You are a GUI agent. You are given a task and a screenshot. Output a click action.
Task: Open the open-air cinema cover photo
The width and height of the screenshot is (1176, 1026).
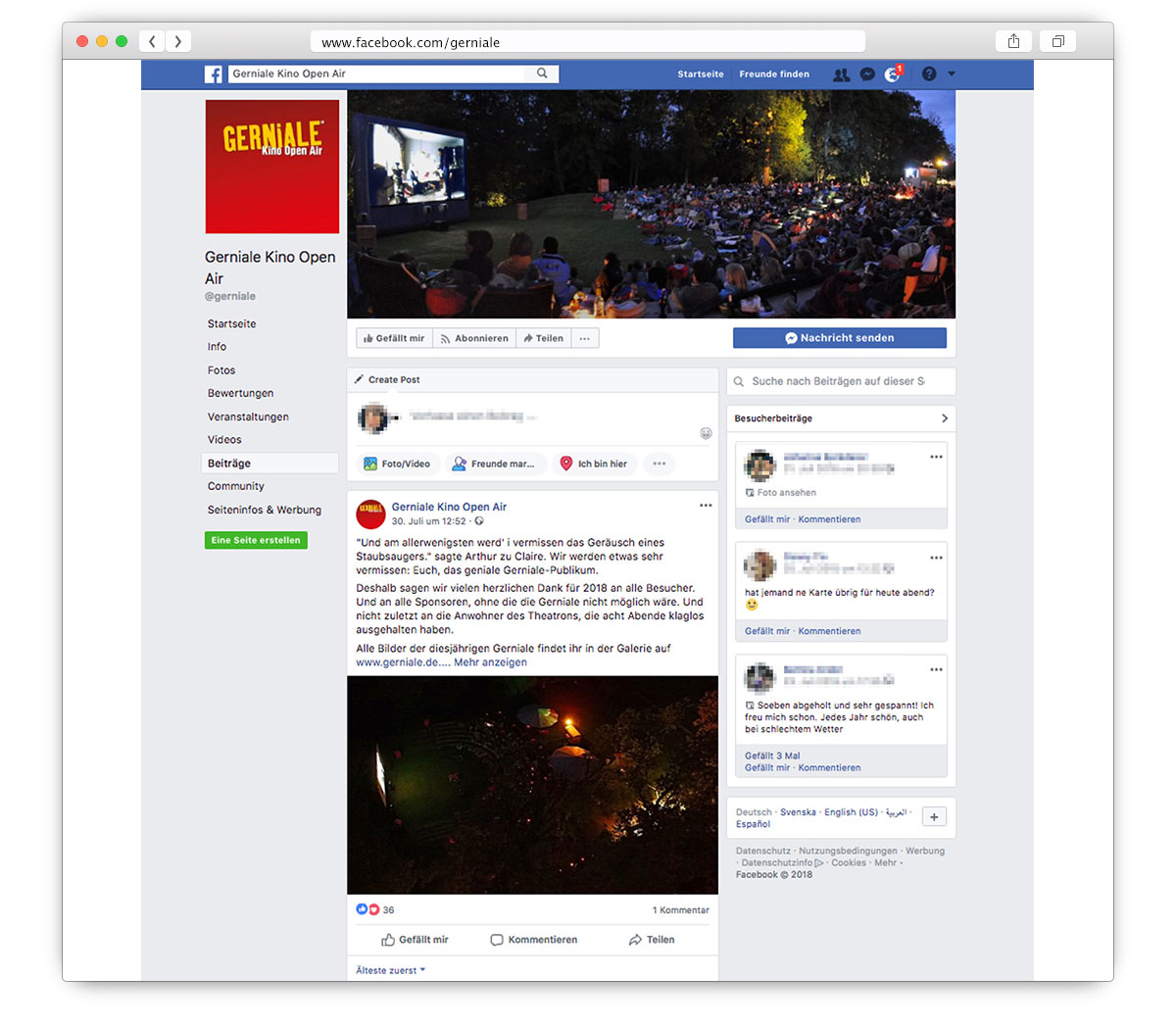coord(652,205)
